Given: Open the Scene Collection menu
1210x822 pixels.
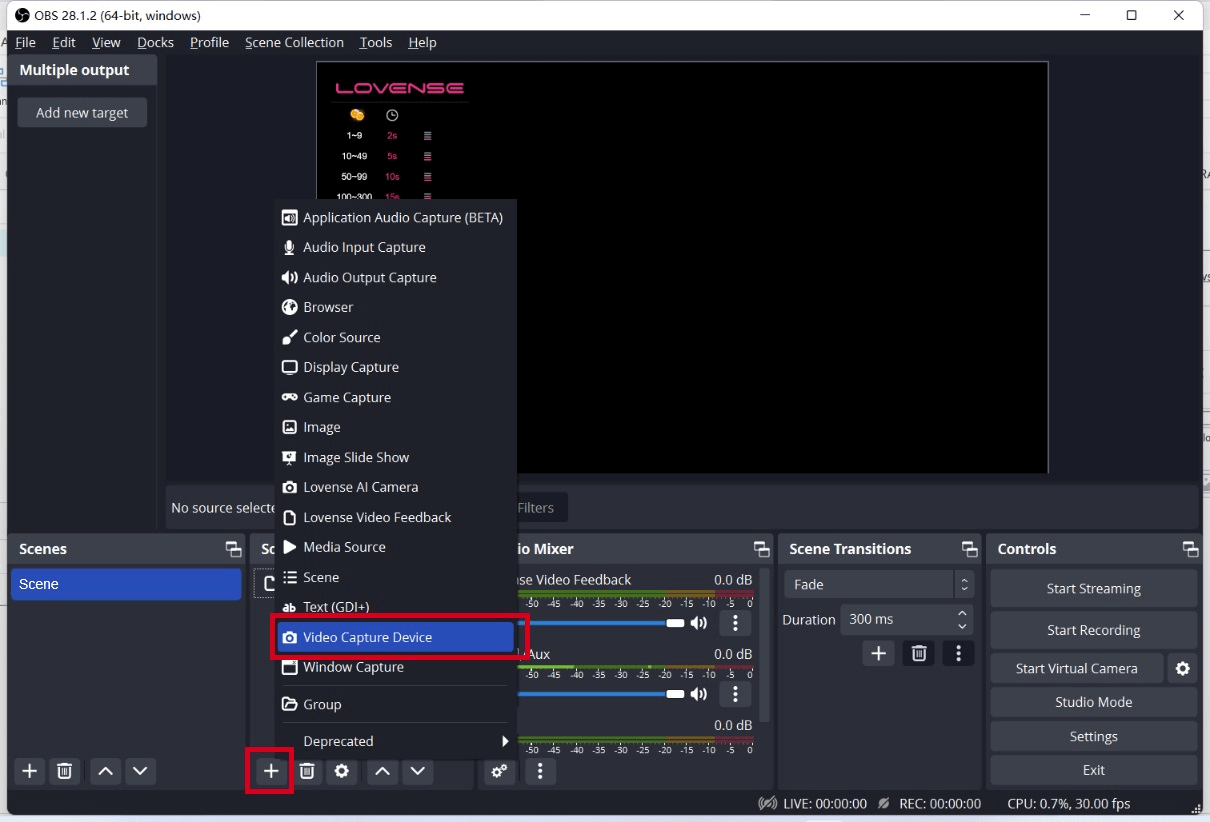Looking at the screenshot, I should 294,43.
